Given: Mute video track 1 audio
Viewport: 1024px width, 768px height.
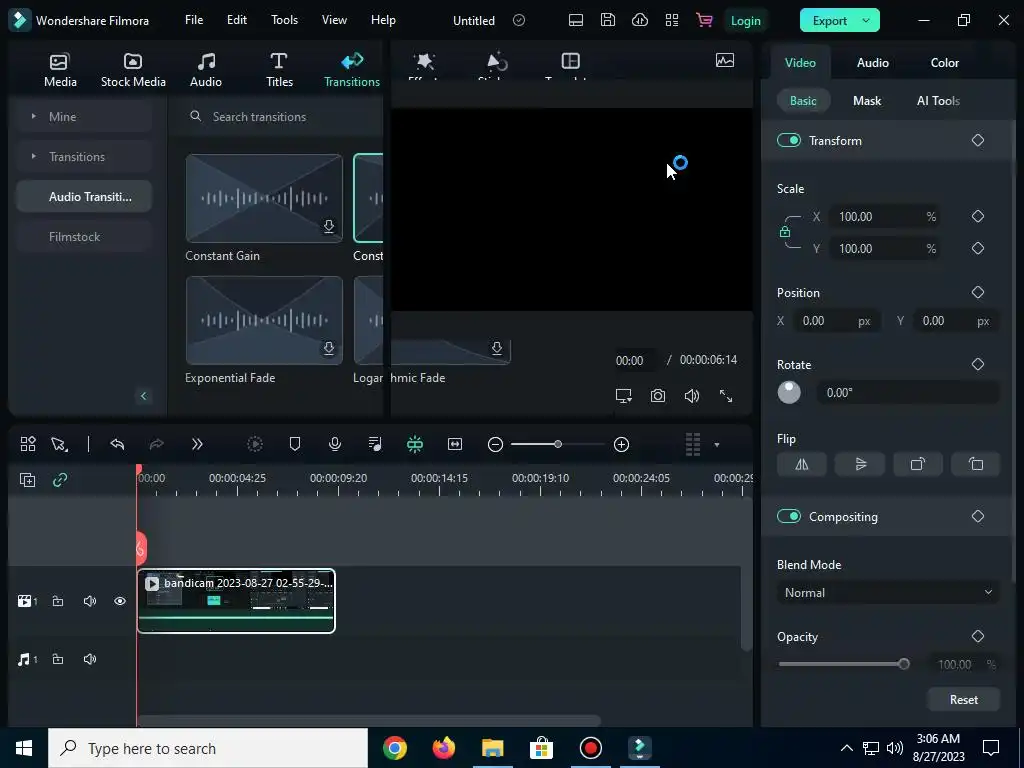Looking at the screenshot, I should 90,601.
